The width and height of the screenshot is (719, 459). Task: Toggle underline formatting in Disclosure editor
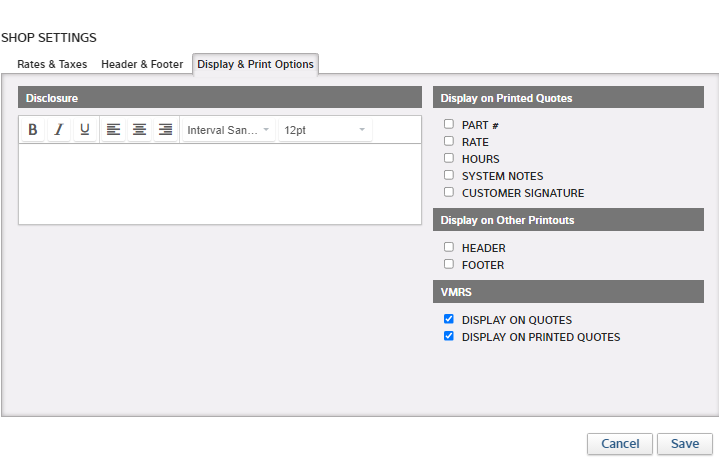tap(85, 130)
